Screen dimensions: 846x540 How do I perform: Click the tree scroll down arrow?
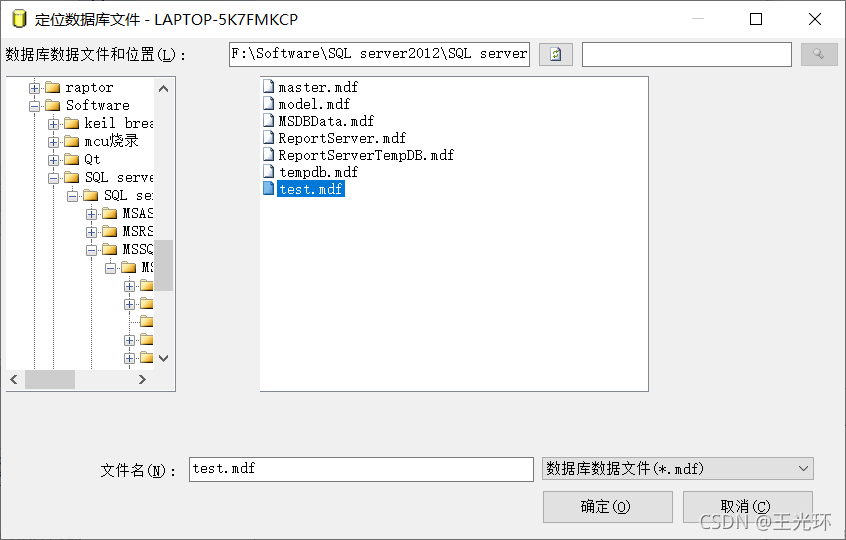point(163,358)
